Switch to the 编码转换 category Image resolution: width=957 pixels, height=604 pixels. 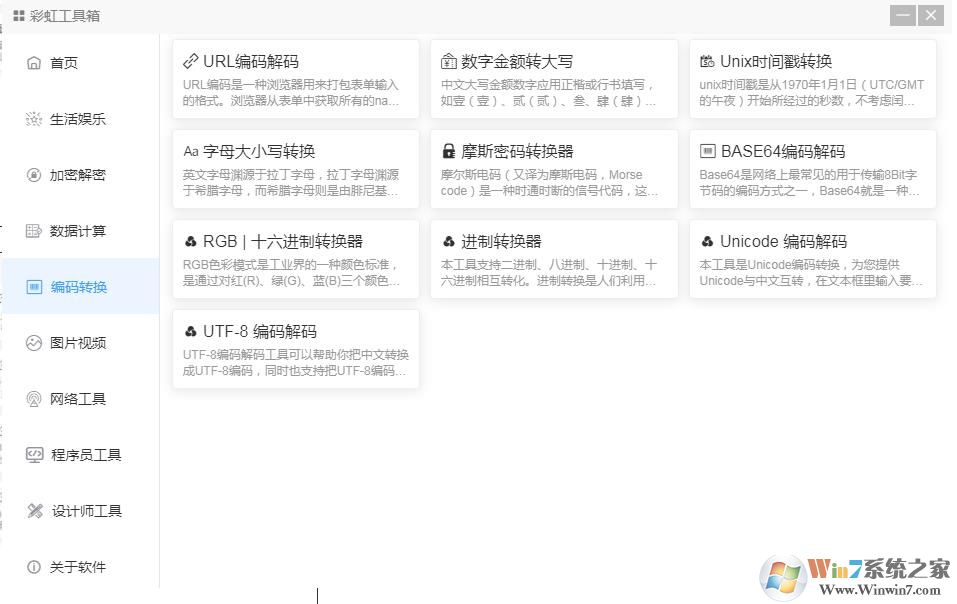point(80,286)
